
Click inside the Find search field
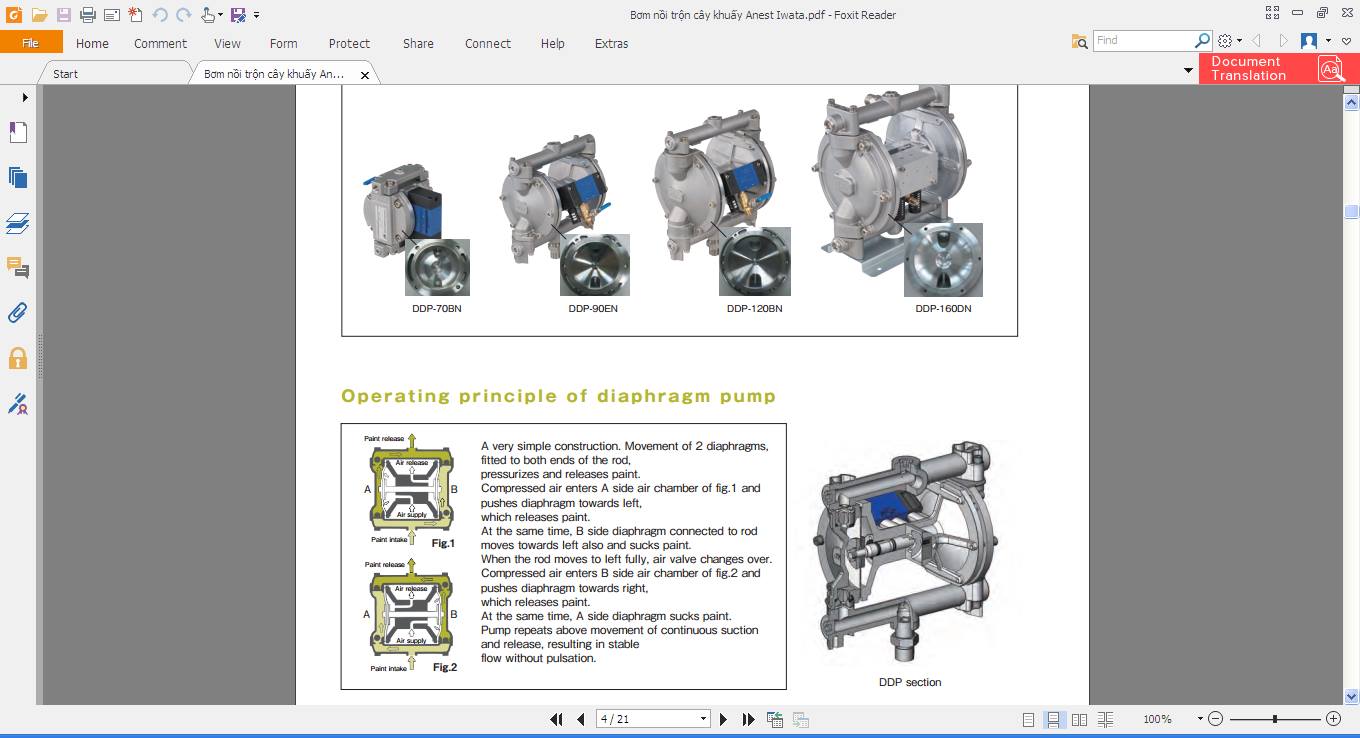1143,40
